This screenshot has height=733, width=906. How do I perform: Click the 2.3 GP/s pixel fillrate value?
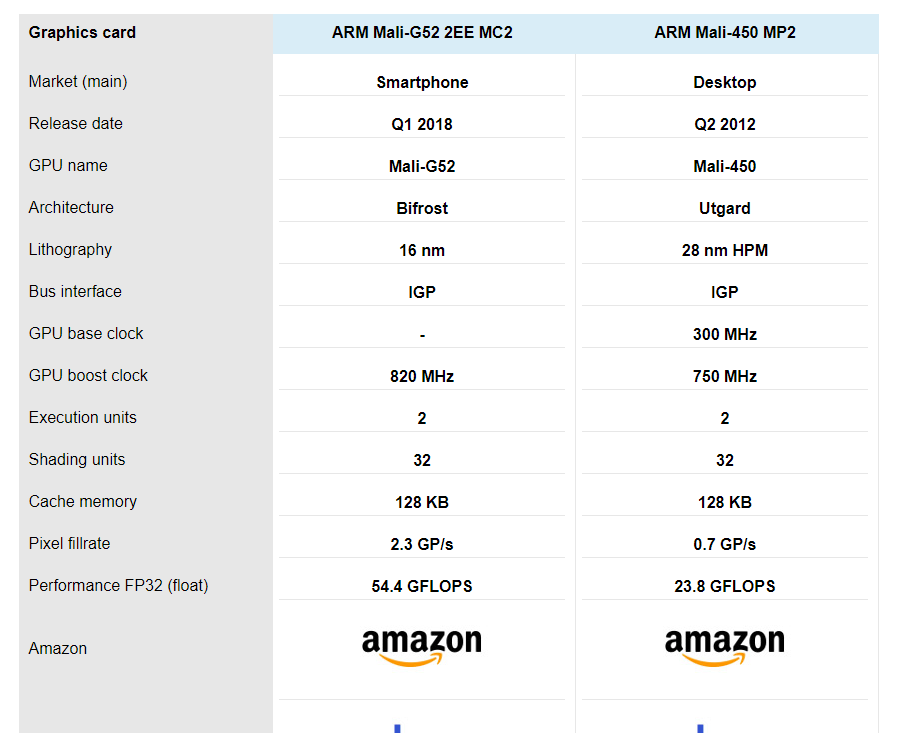422,544
